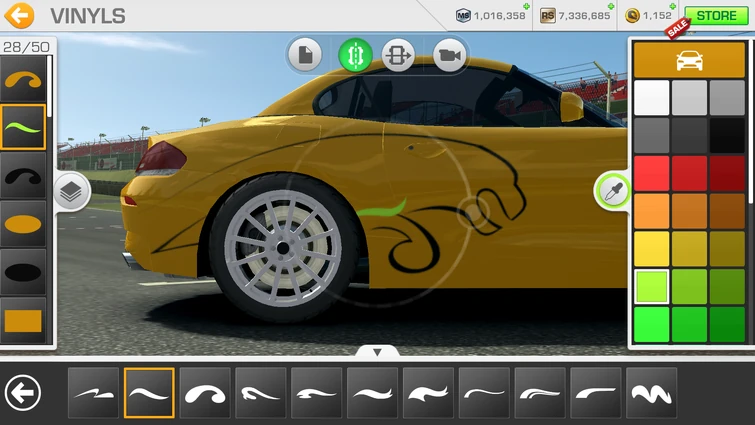Viewport: 755px width, 425px height.
Task: Choose ninth double-line swoosh vinyl
Action: point(540,393)
